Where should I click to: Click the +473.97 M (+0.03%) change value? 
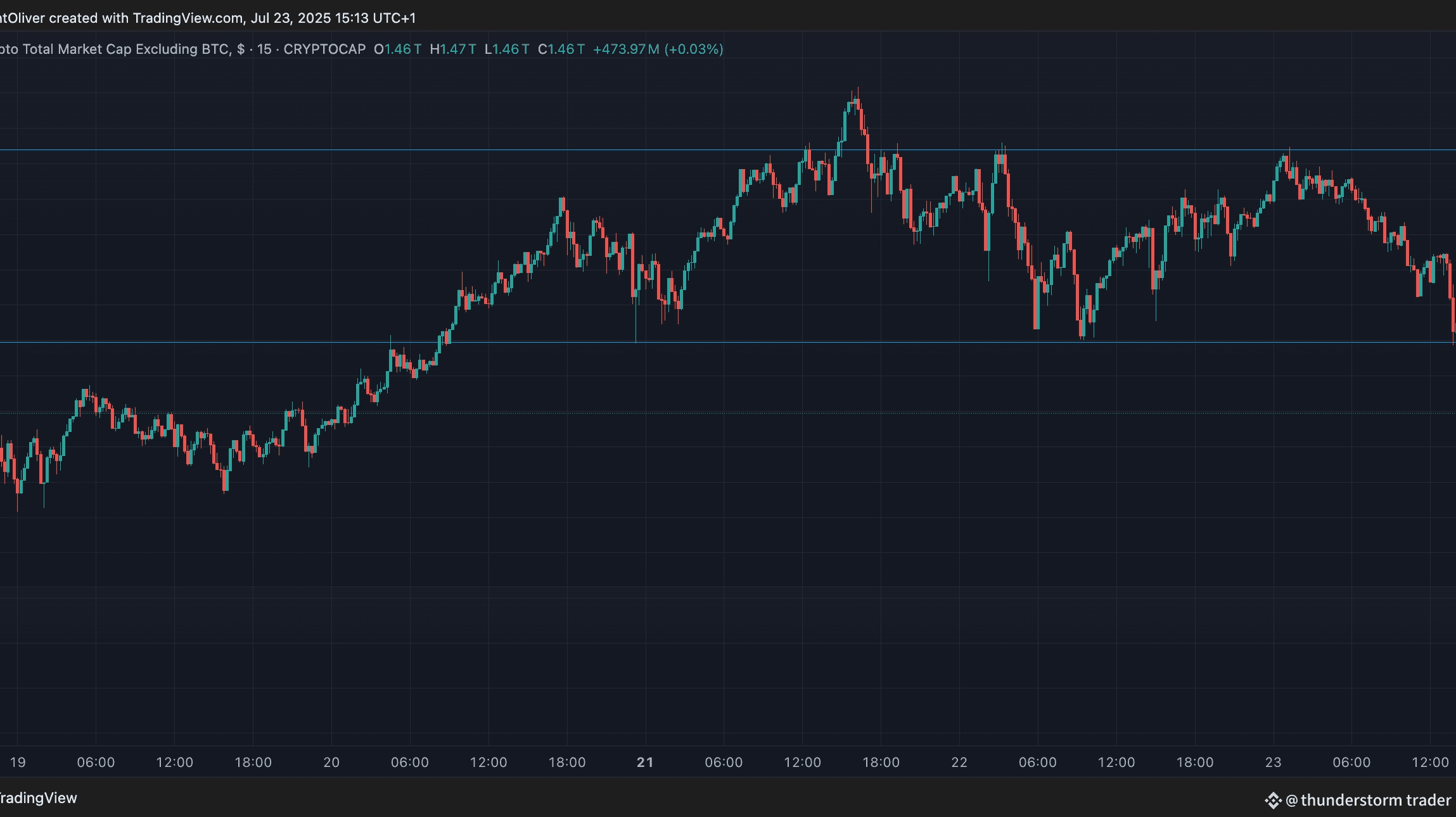coord(658,49)
